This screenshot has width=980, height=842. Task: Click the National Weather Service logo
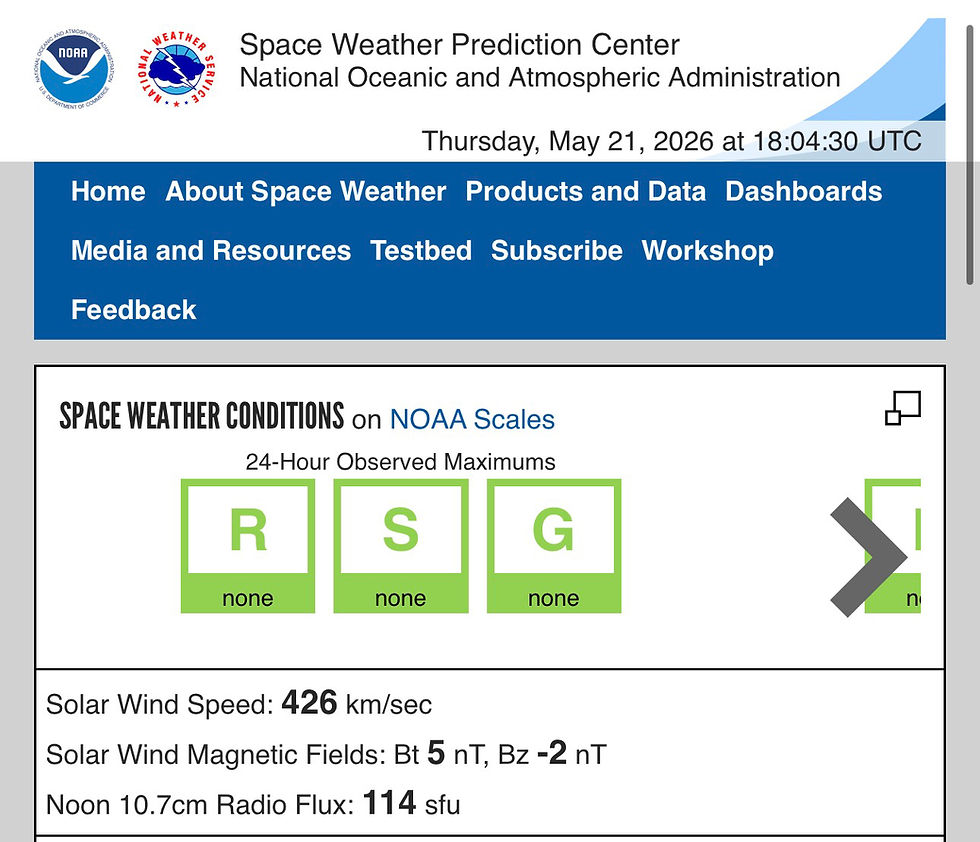coord(176,69)
